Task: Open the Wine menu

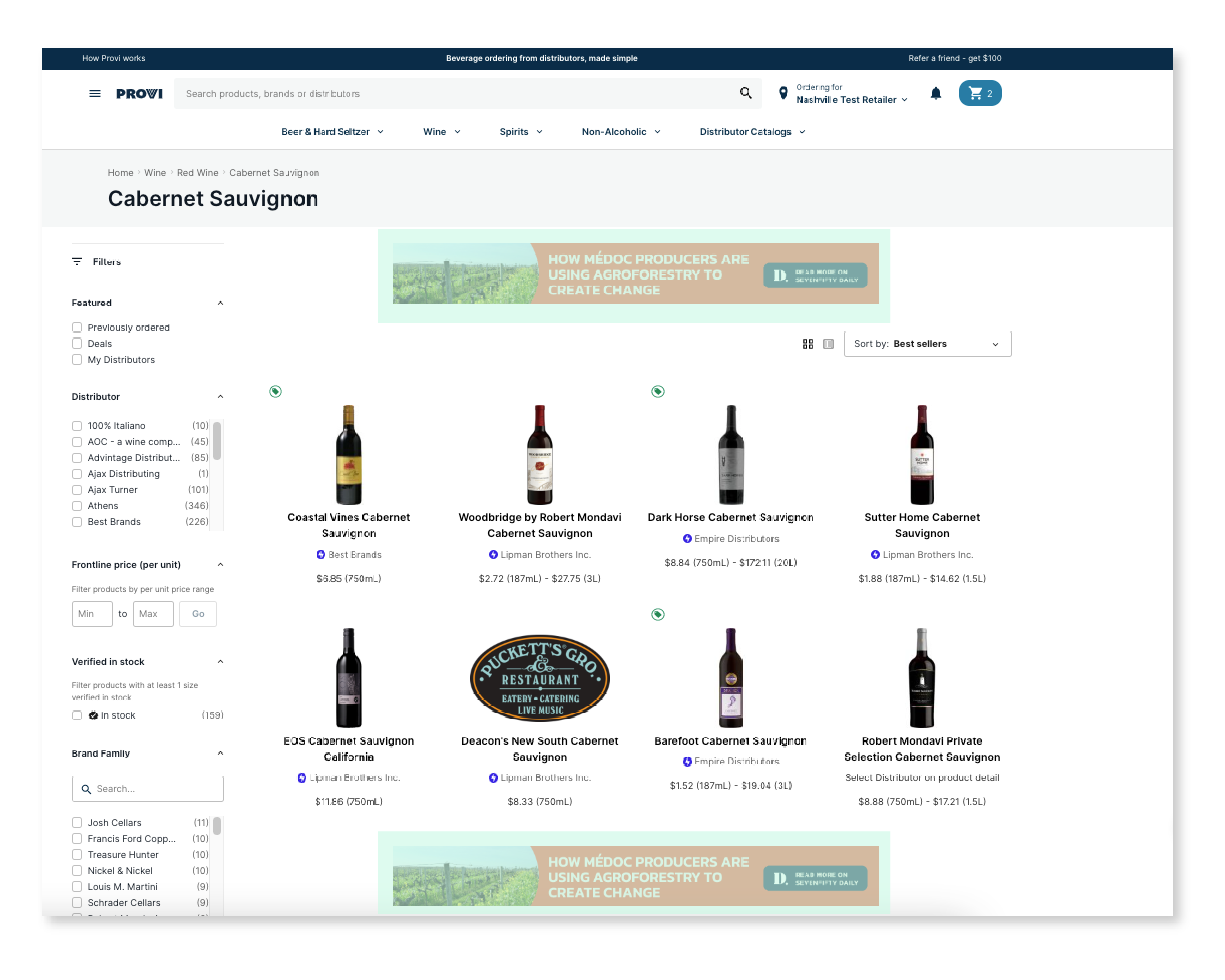Action: (x=441, y=132)
